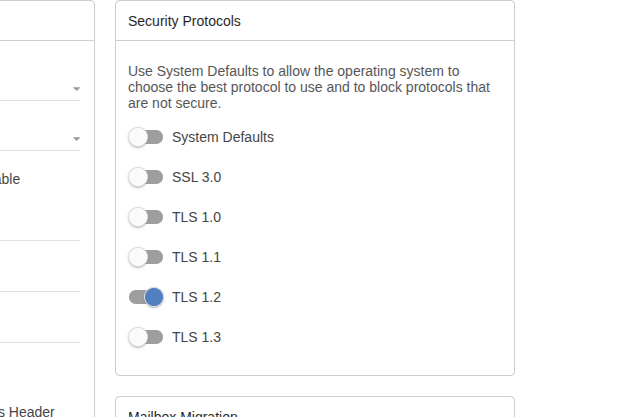Screen dimensions: 640x417
Task: Open the upper dropdown arrow in the left panel
Action: (76, 89)
